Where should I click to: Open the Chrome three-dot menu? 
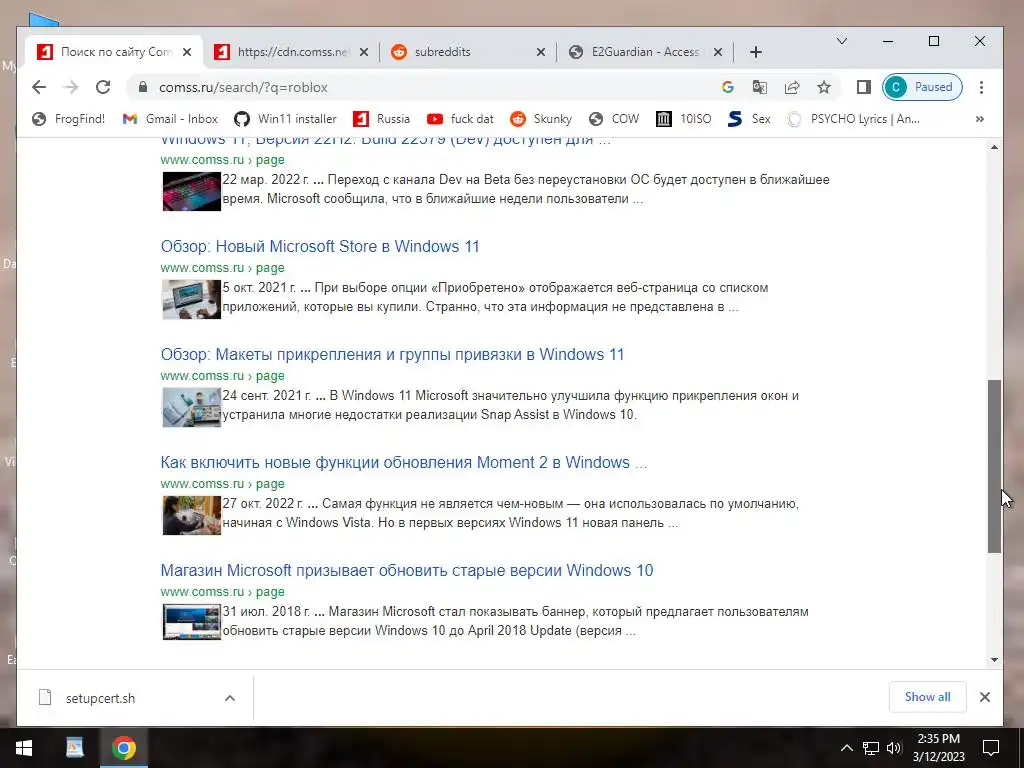coord(981,87)
